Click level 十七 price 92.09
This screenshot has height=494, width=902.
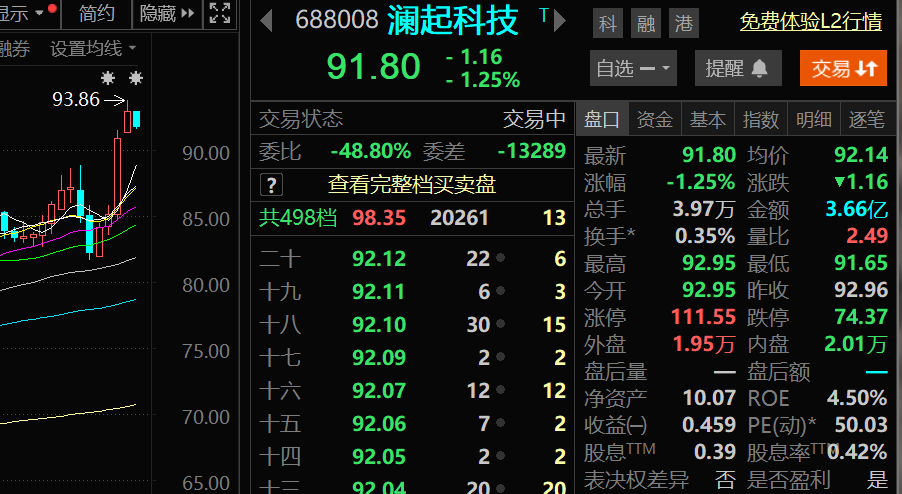click(x=379, y=358)
